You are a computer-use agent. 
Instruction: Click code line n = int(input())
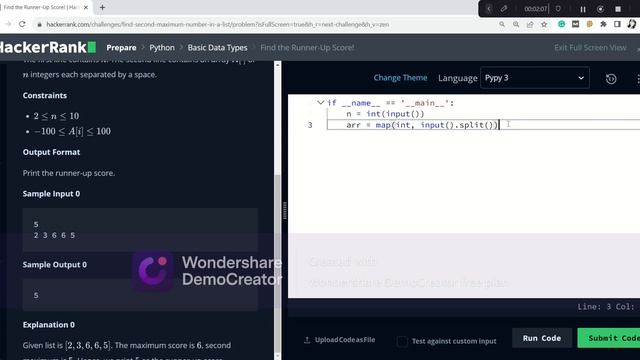[385, 114]
